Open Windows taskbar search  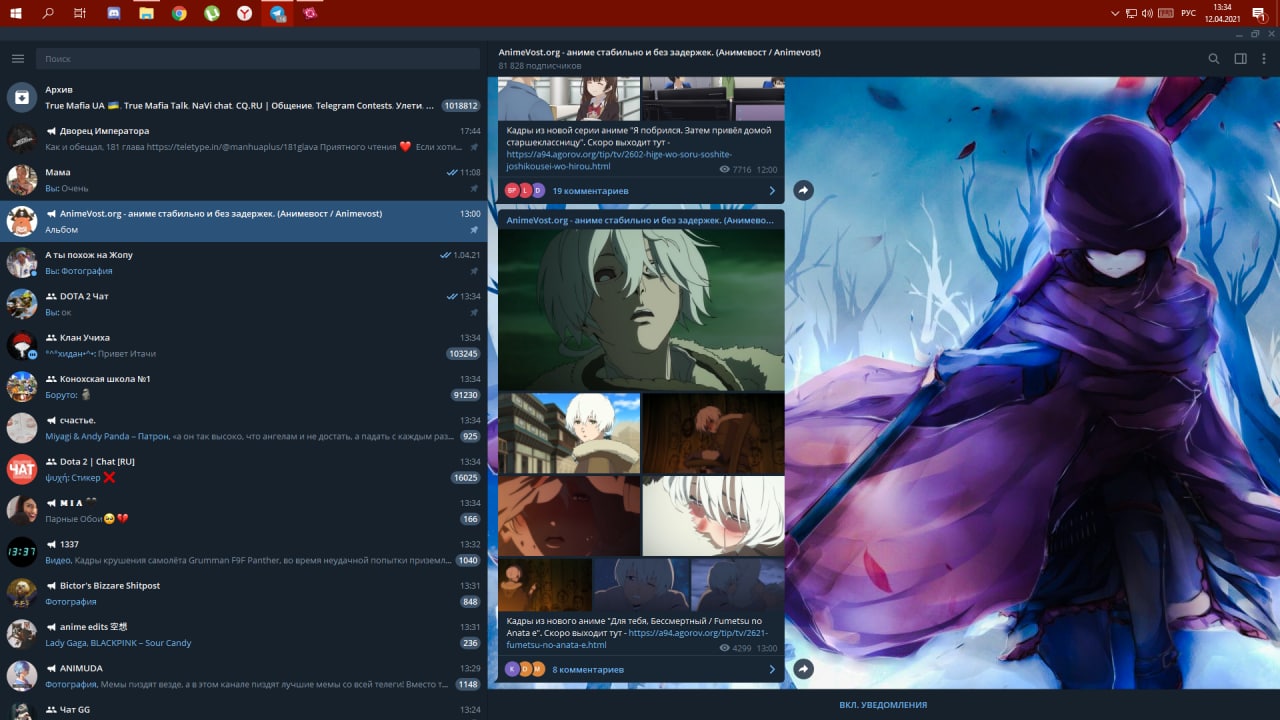(49, 13)
